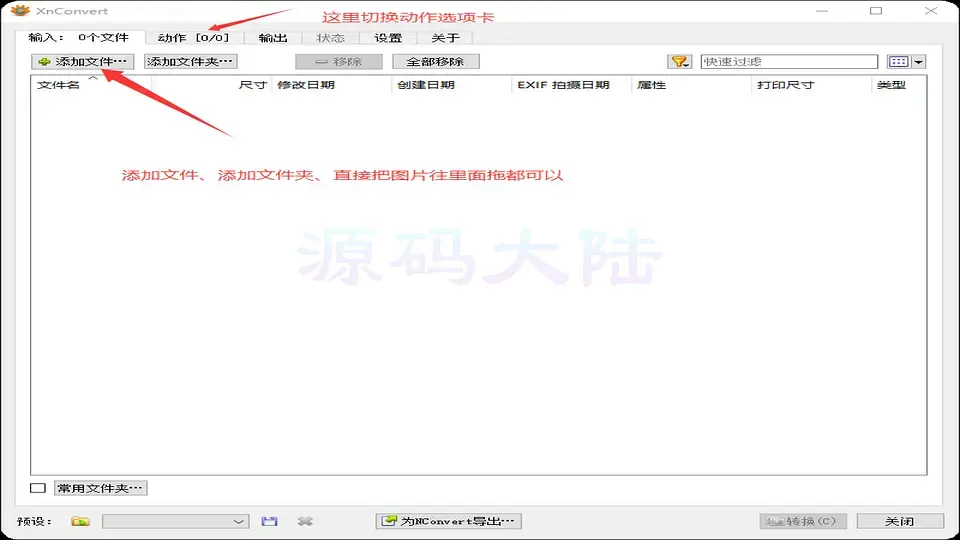Select the 输入 tab
This screenshot has width=960, height=540.
80,37
